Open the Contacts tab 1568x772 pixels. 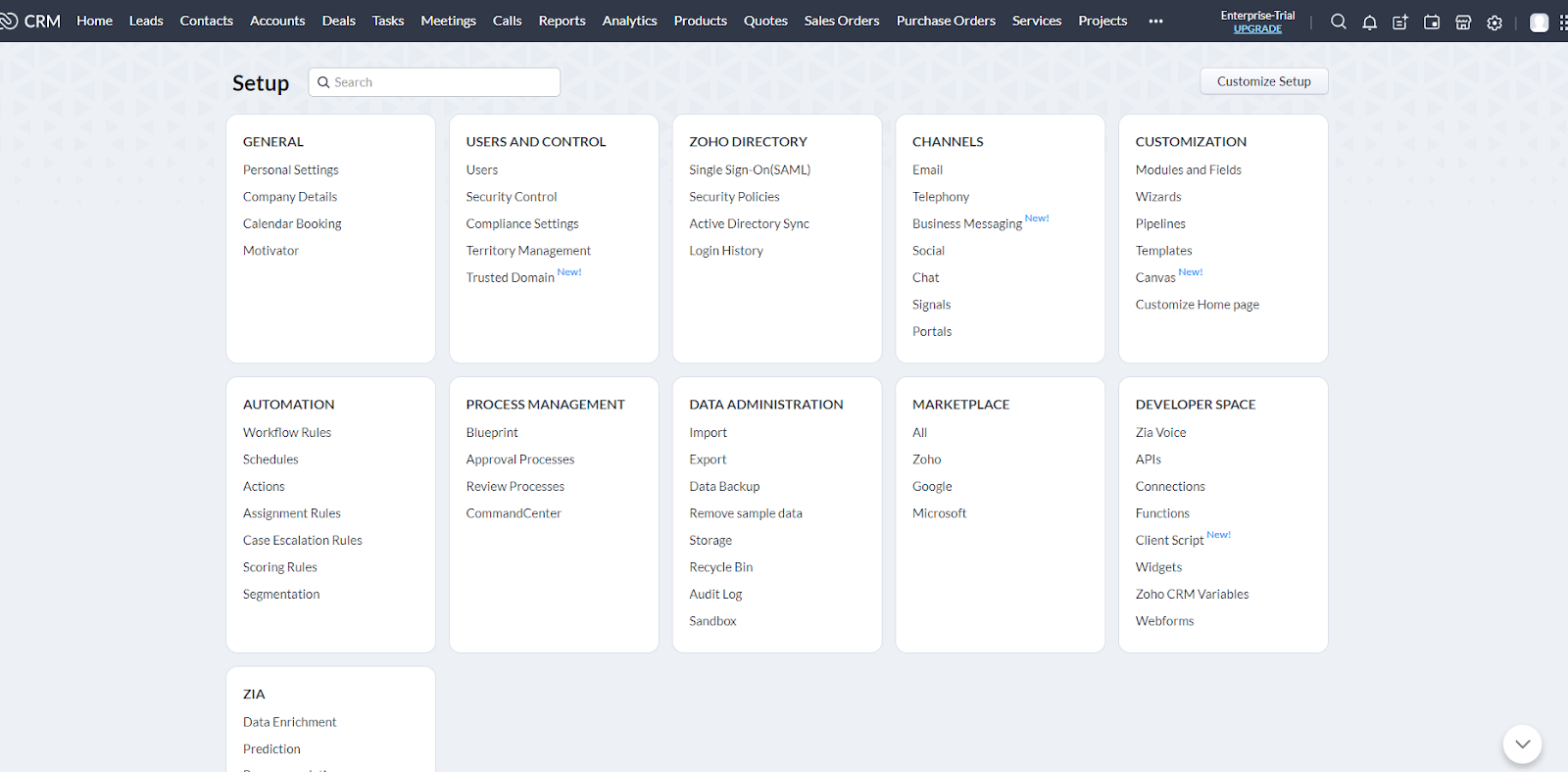(207, 21)
